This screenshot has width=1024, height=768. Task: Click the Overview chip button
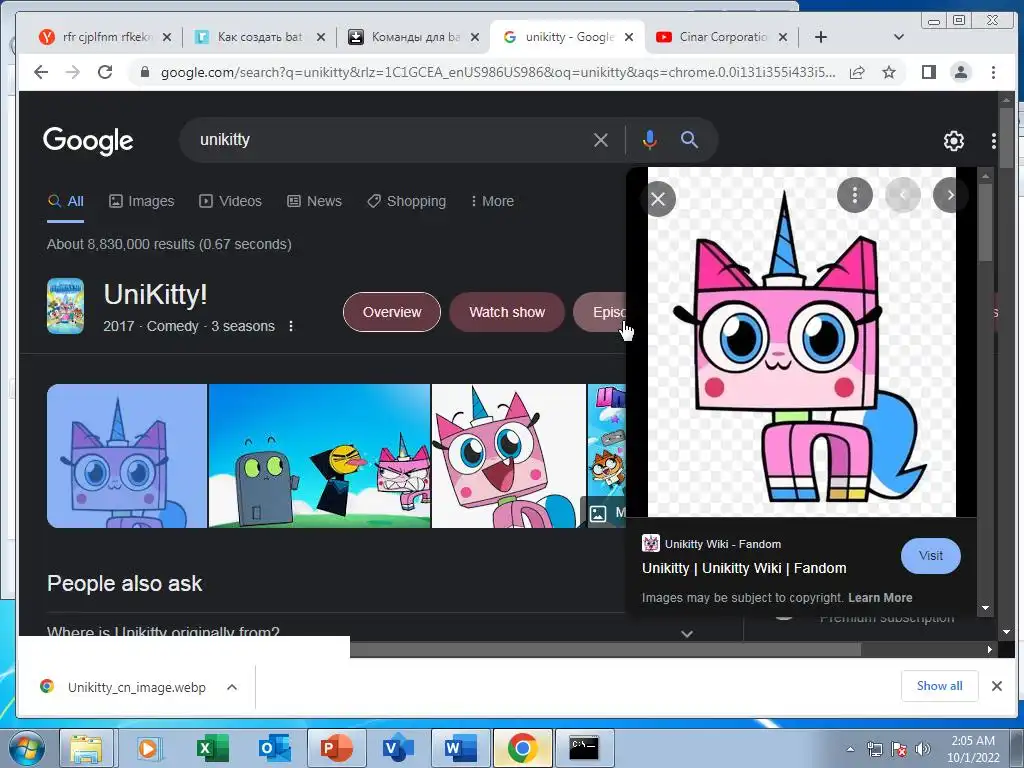click(x=392, y=312)
